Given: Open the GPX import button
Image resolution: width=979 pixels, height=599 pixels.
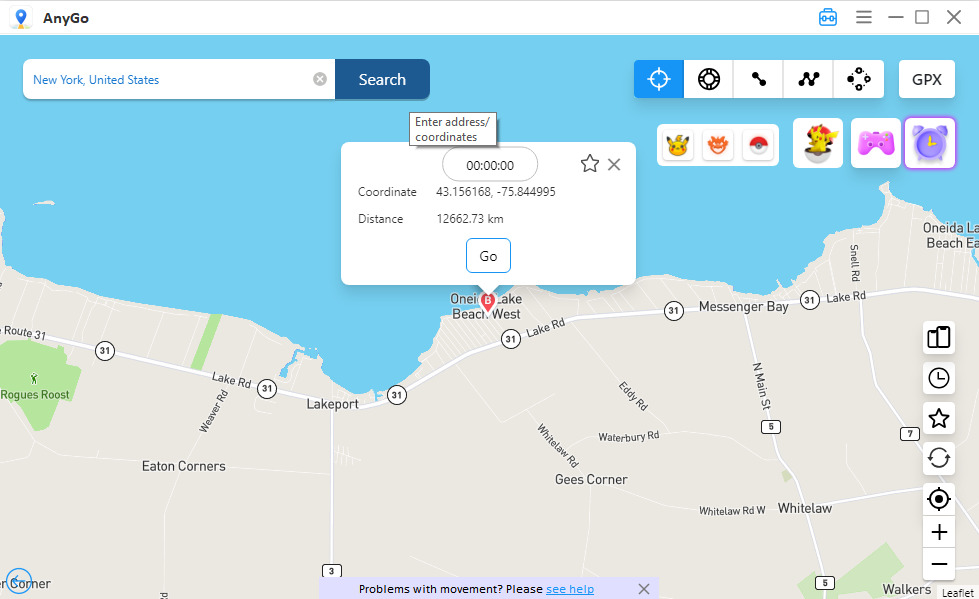Looking at the screenshot, I should [x=927, y=79].
